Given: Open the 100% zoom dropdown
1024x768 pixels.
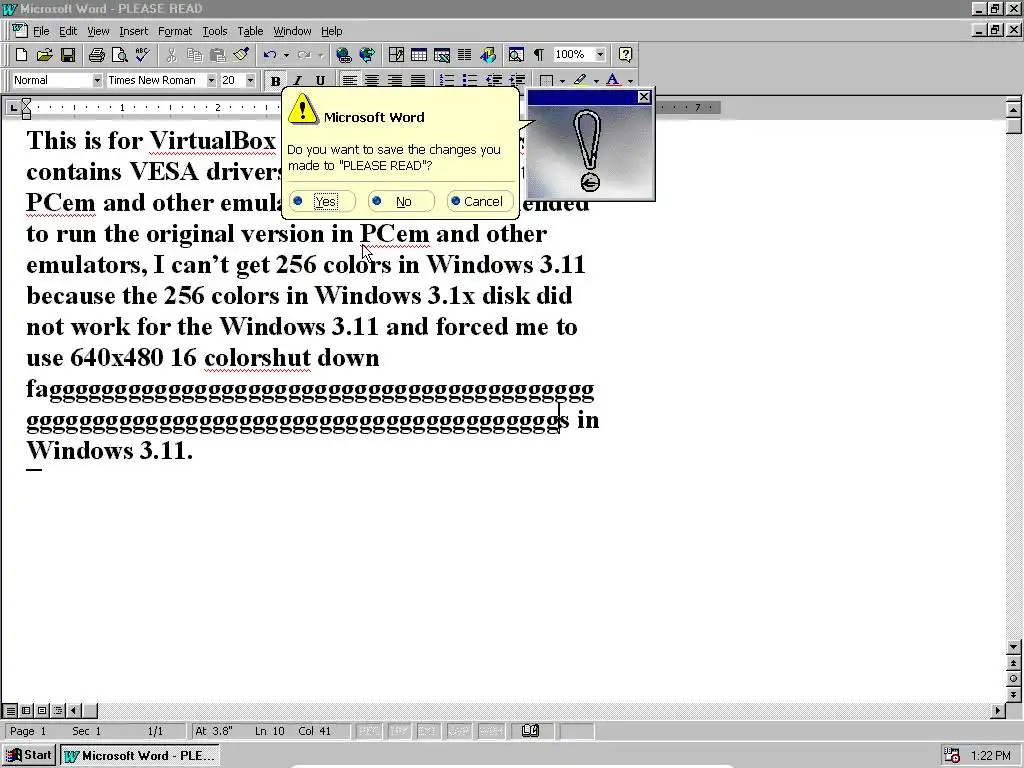Looking at the screenshot, I should coord(600,55).
